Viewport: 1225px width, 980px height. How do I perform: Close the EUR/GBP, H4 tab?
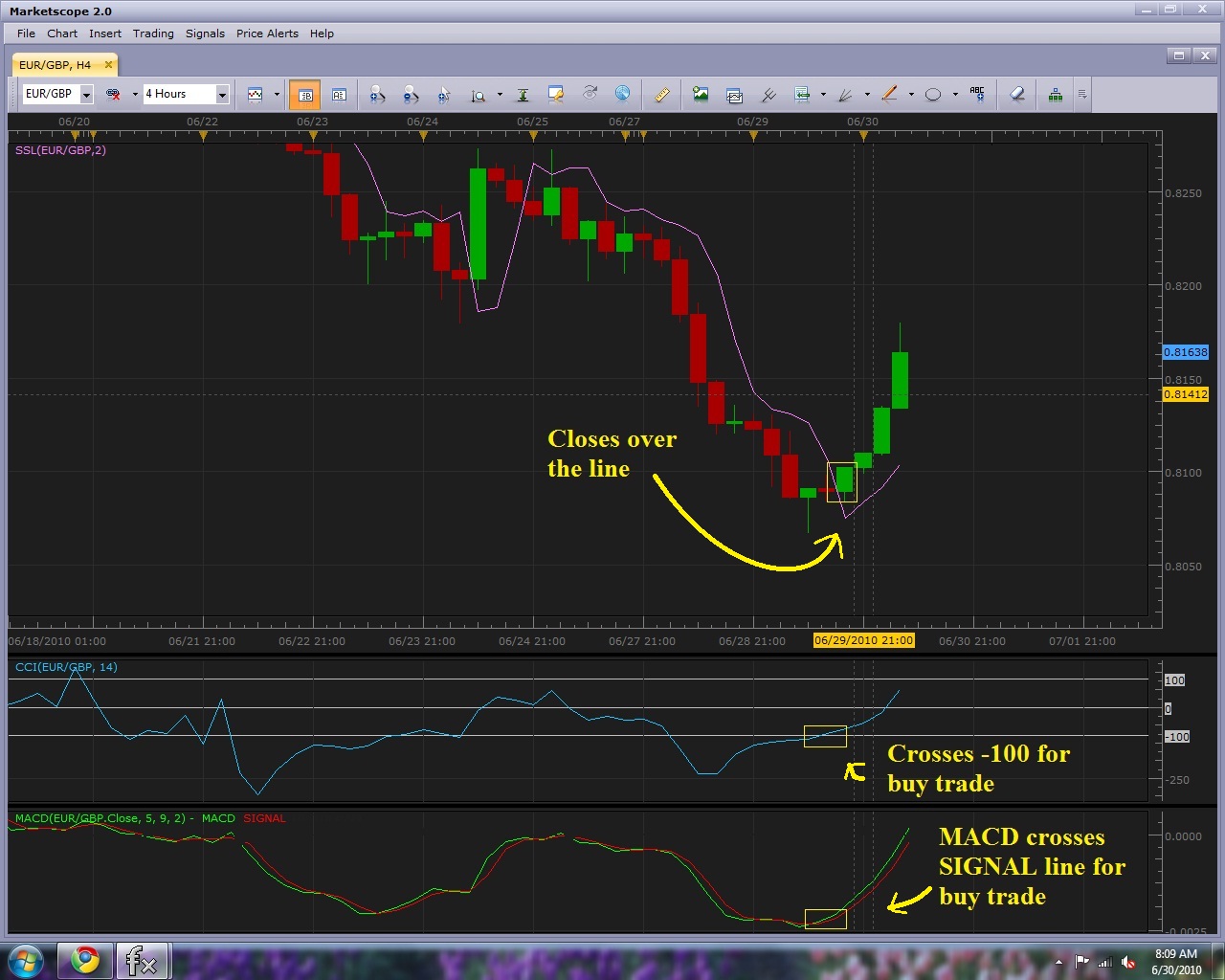point(108,65)
